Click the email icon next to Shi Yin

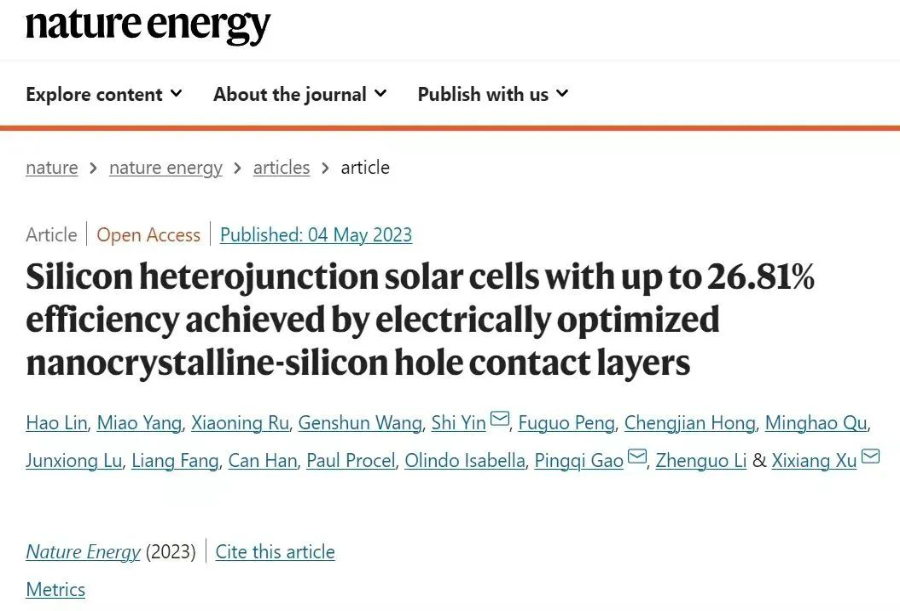pos(500,421)
